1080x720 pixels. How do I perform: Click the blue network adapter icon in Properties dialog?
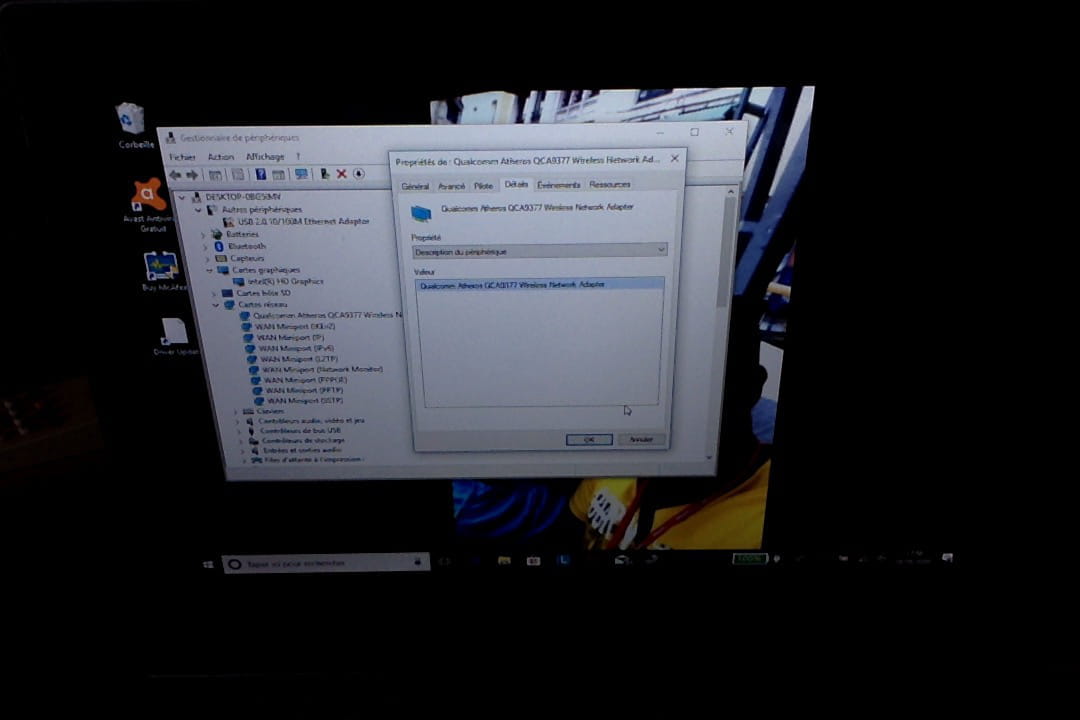pyautogui.click(x=421, y=213)
